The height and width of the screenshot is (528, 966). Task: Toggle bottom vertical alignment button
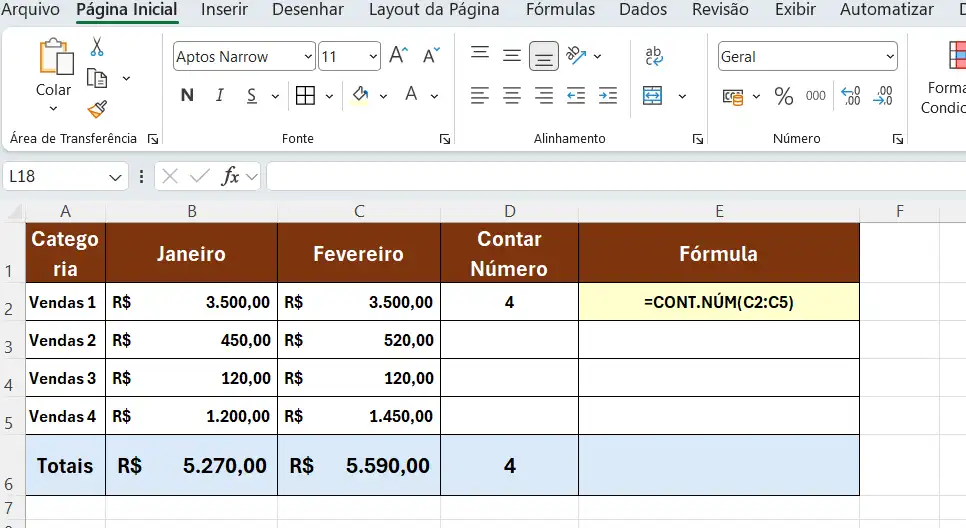click(x=543, y=57)
